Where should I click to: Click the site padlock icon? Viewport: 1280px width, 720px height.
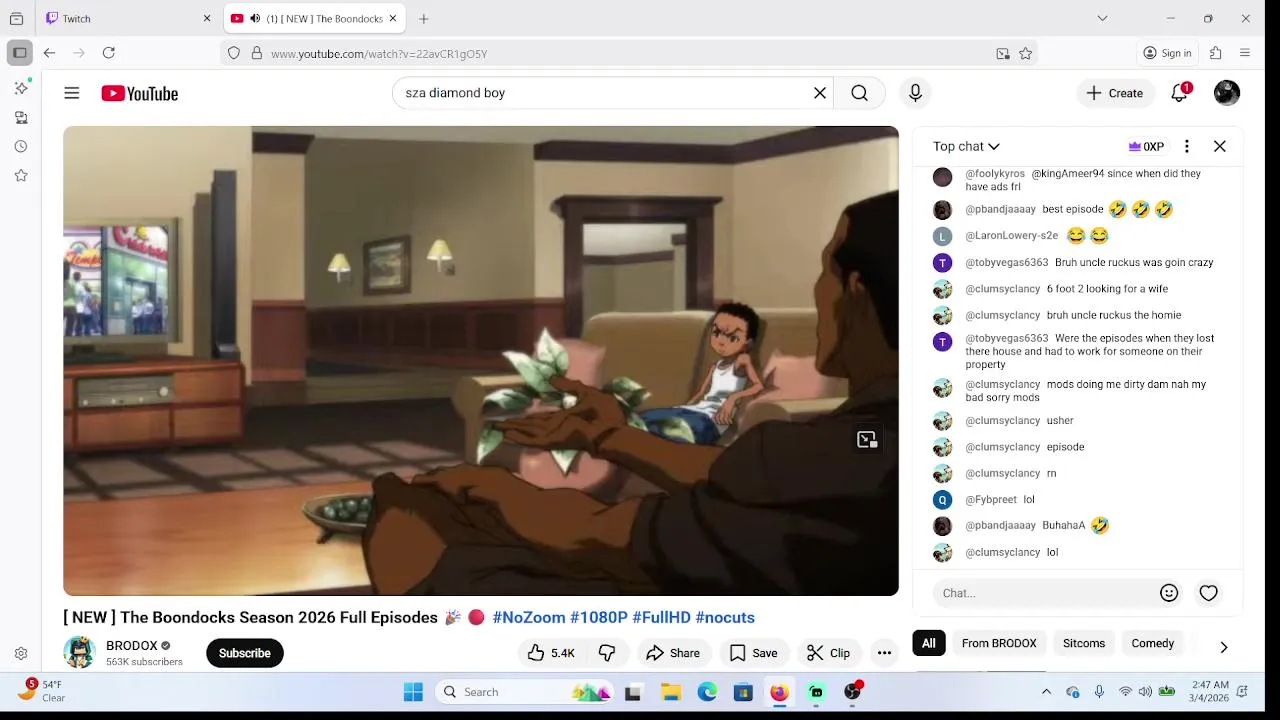pos(257,54)
